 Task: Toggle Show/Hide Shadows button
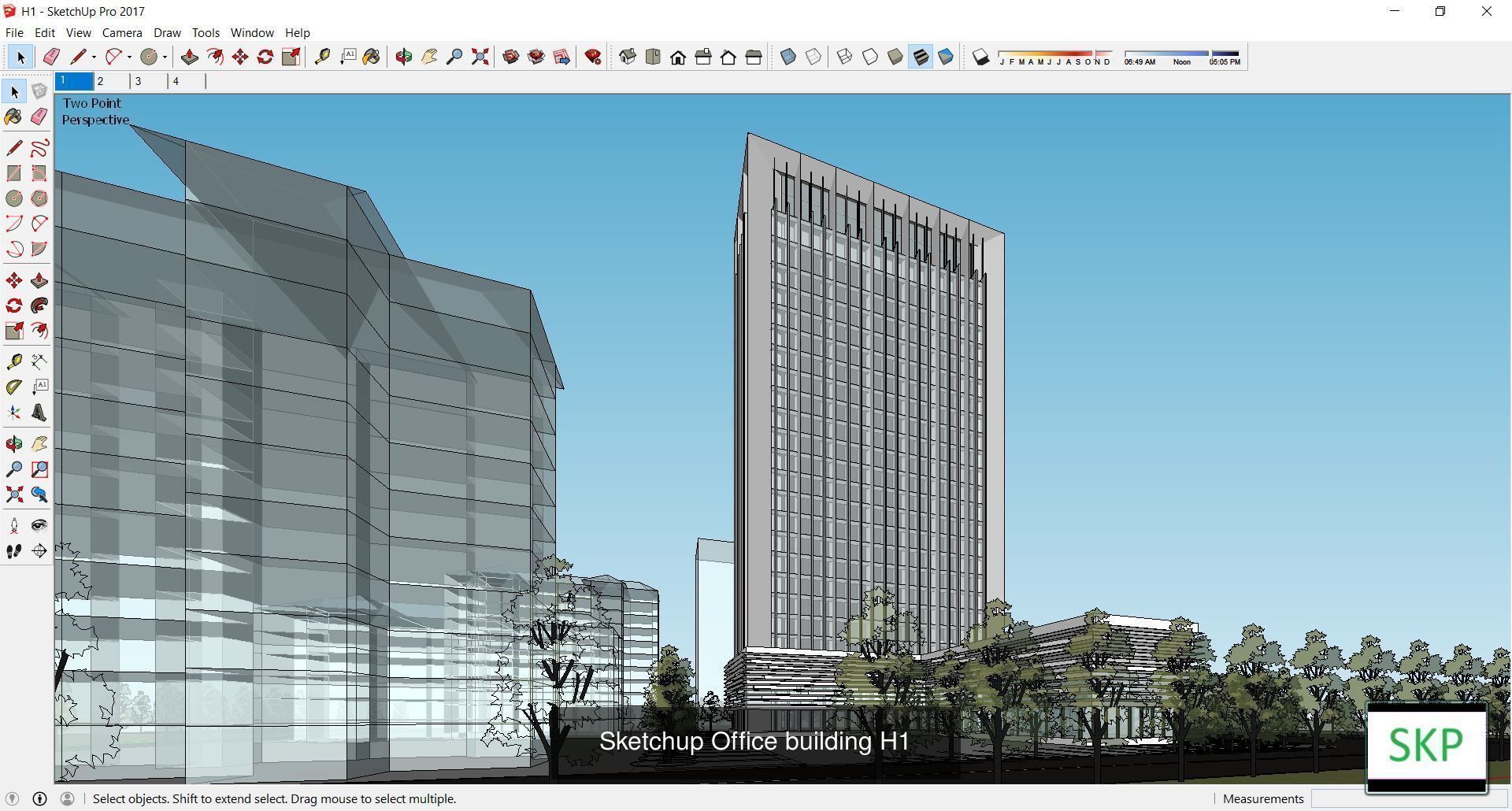coord(980,57)
